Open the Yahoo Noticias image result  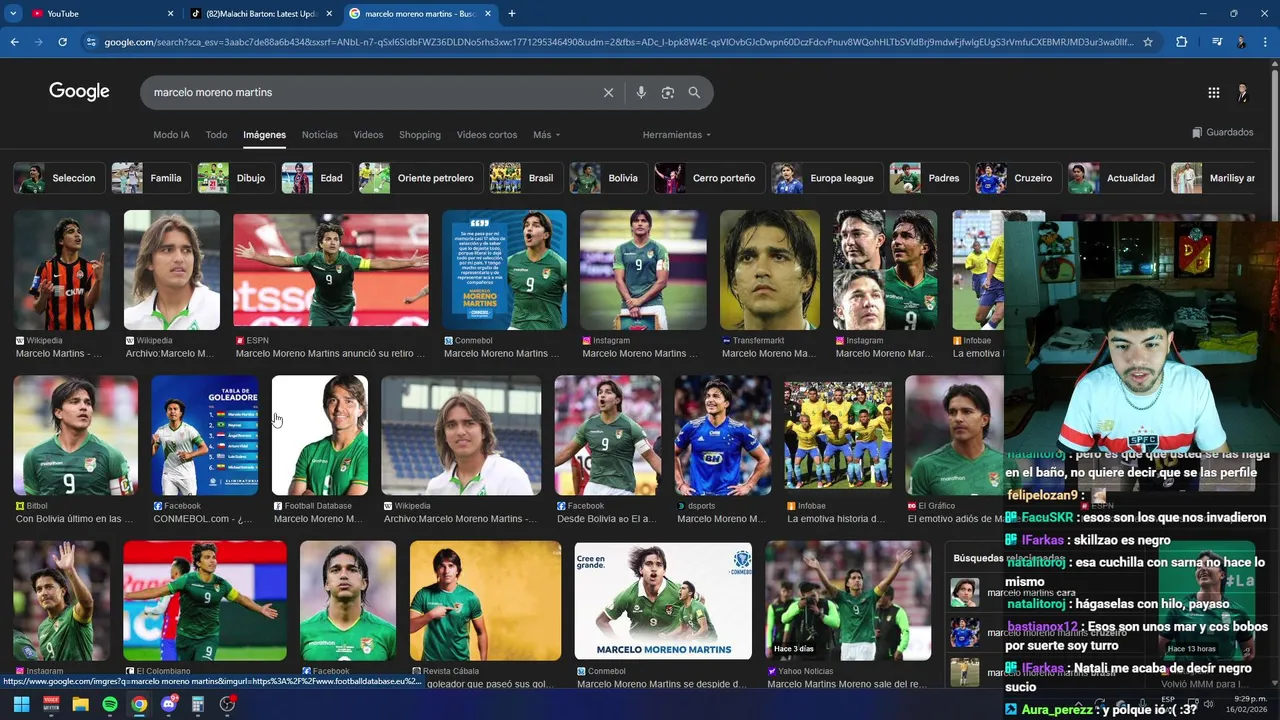point(848,601)
